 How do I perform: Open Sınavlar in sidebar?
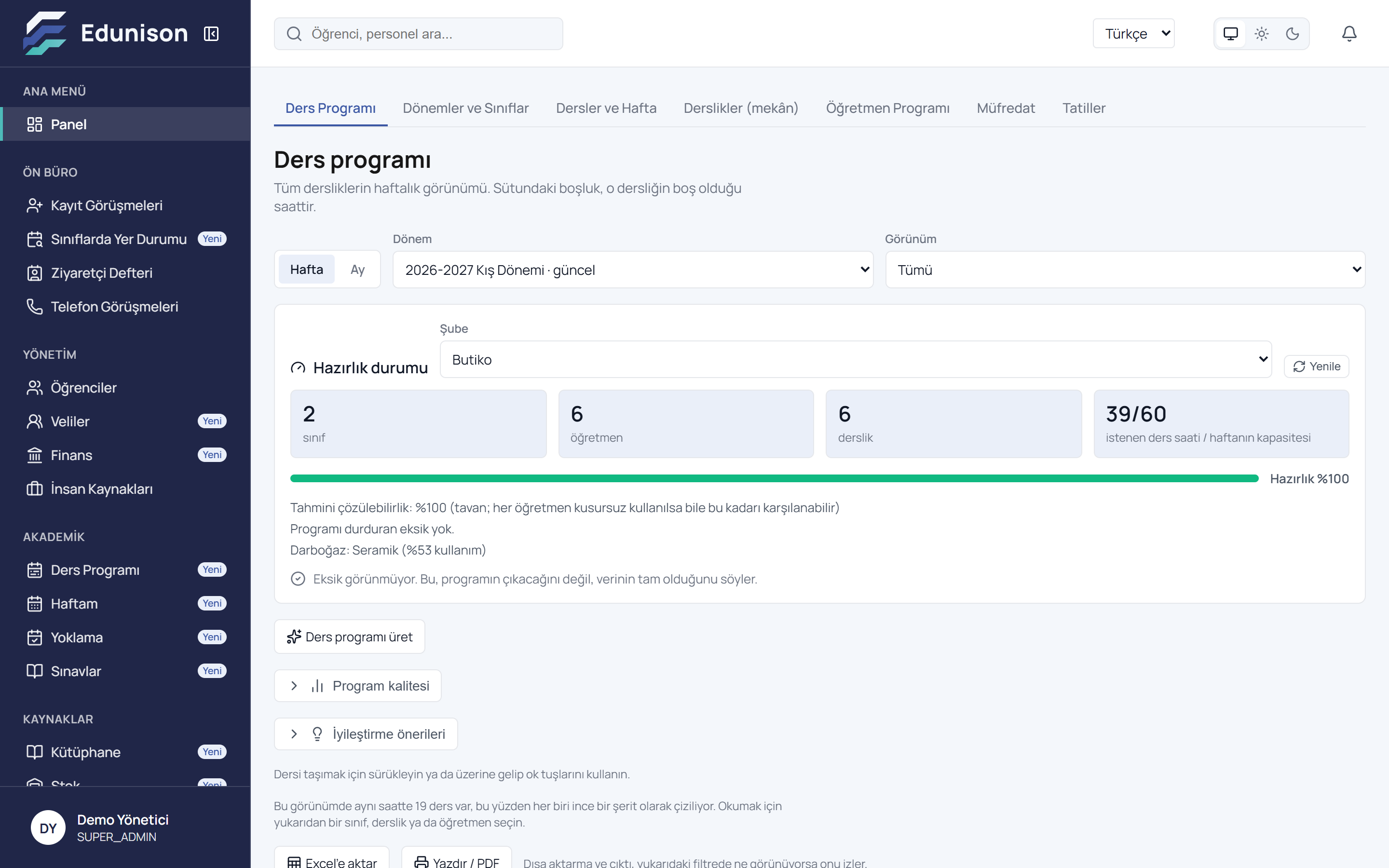coord(126,671)
